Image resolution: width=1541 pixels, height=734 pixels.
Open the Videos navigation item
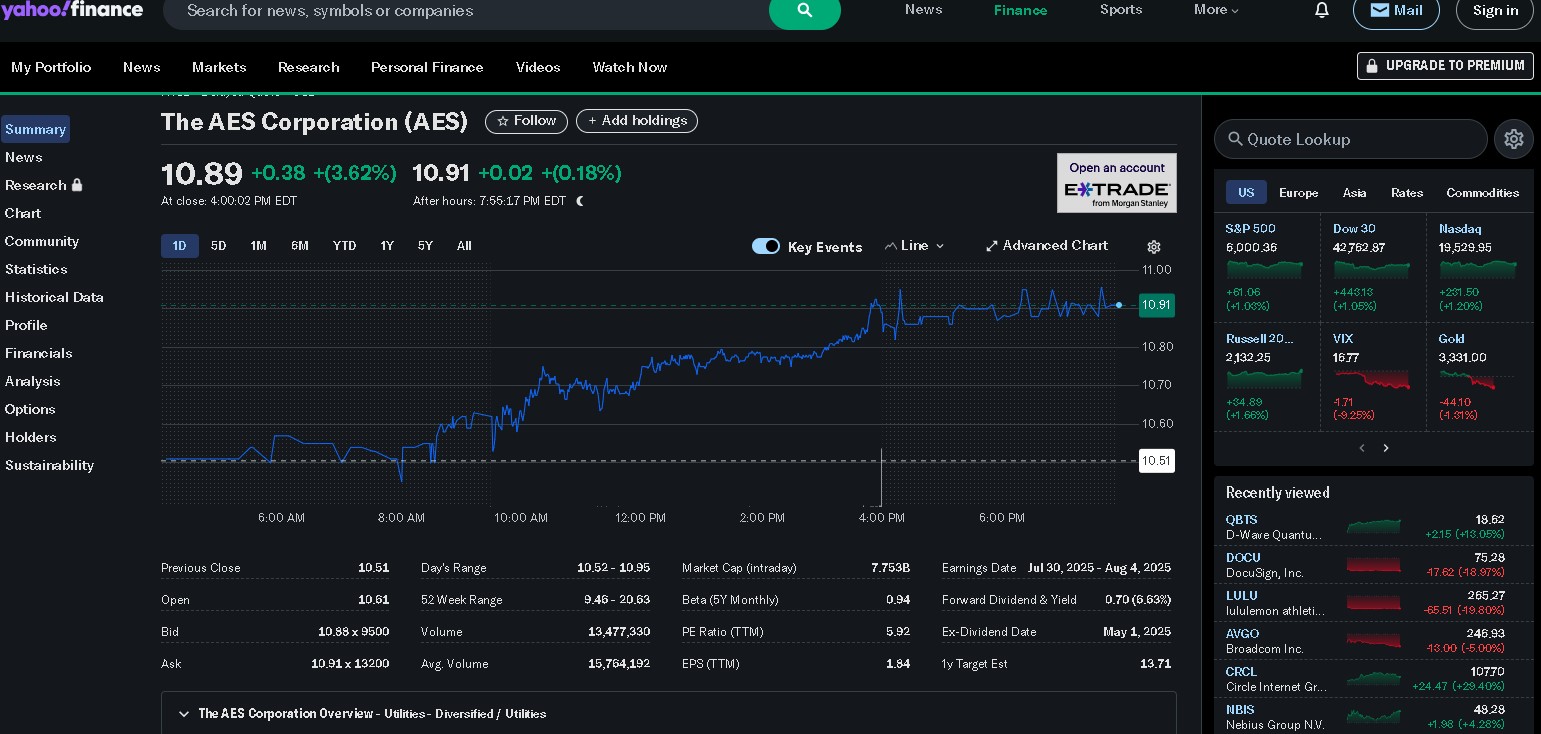point(538,67)
